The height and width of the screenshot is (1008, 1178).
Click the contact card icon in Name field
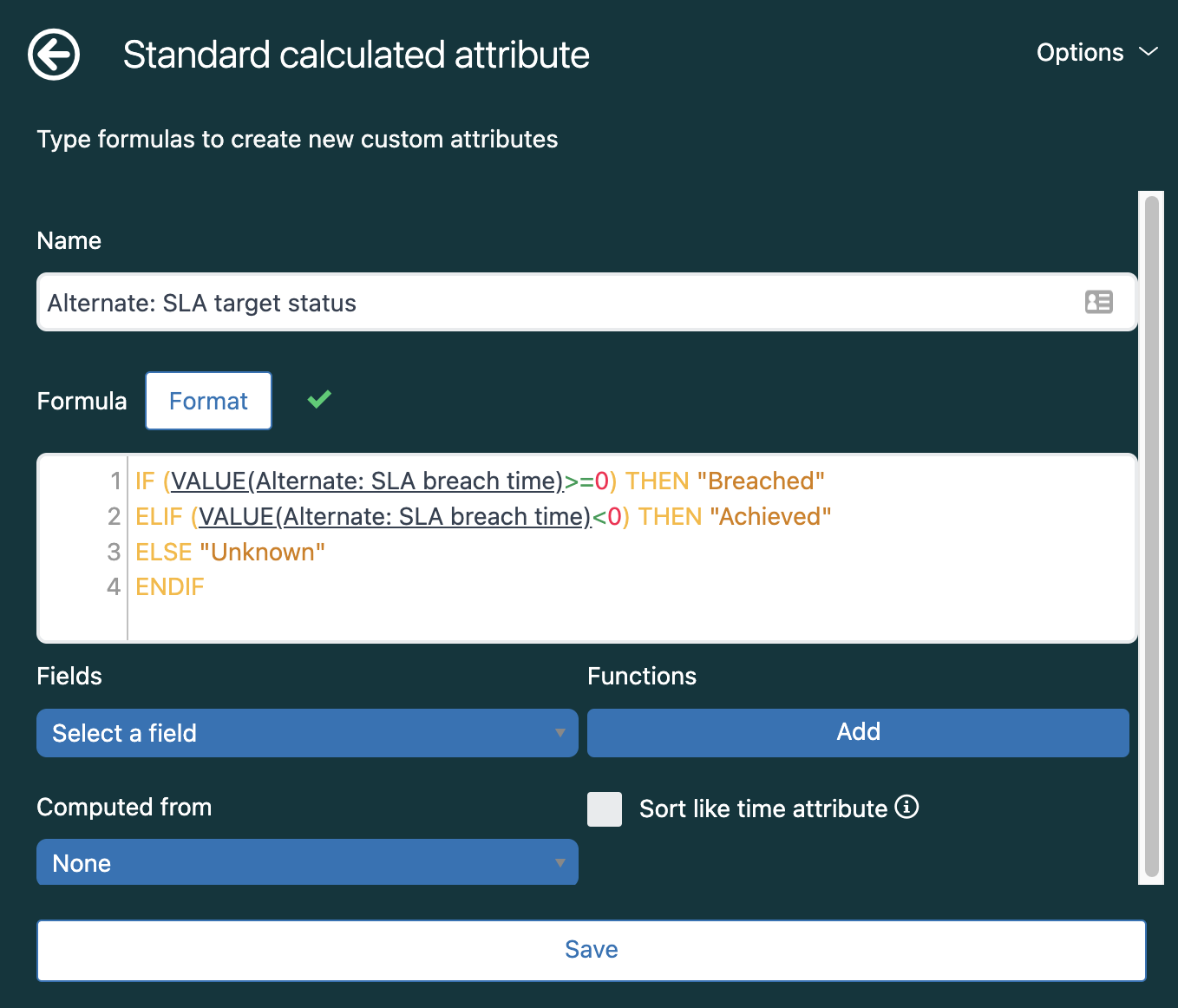tap(1098, 302)
